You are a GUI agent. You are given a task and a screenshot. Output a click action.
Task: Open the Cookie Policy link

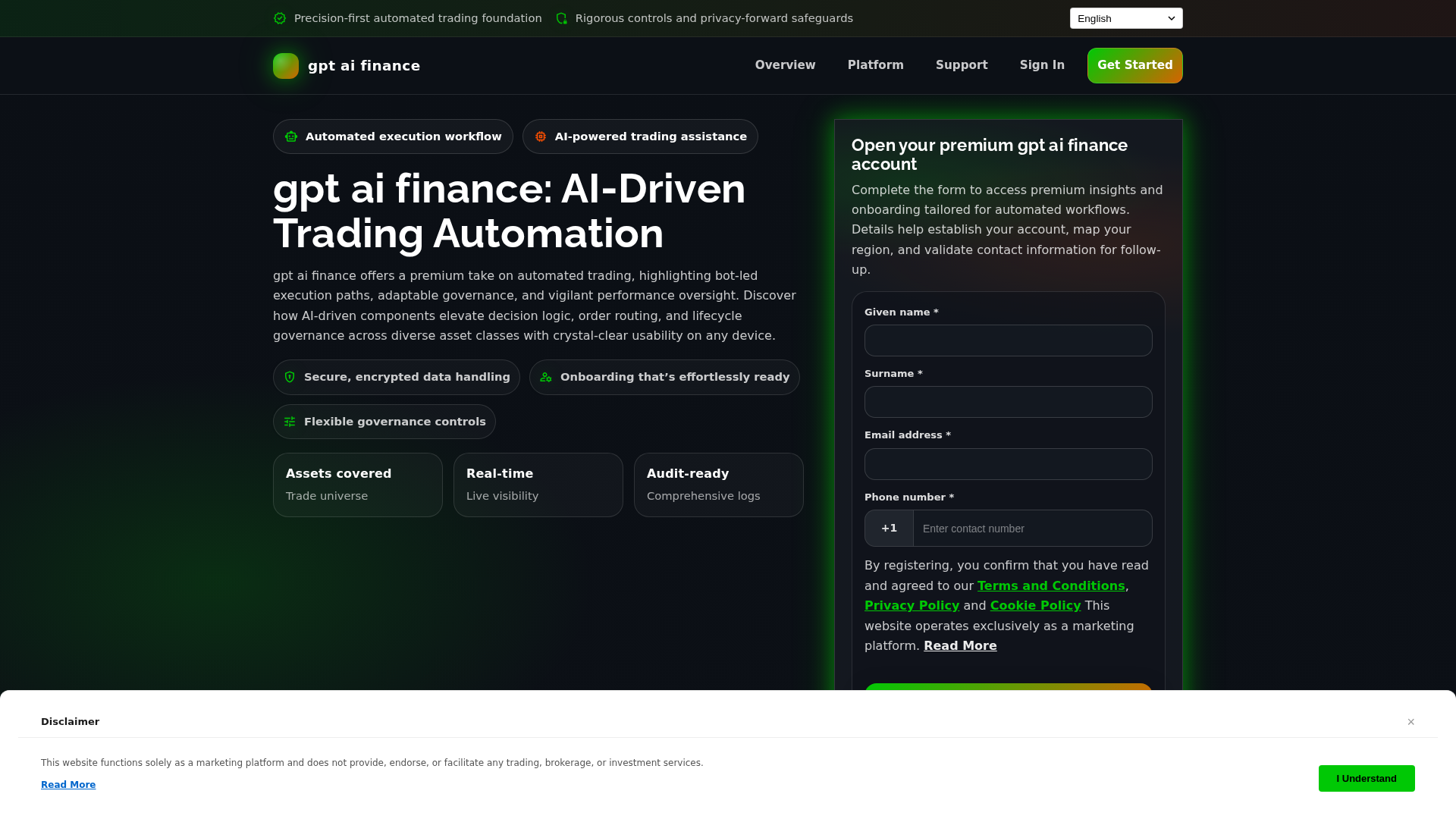[x=1035, y=606]
